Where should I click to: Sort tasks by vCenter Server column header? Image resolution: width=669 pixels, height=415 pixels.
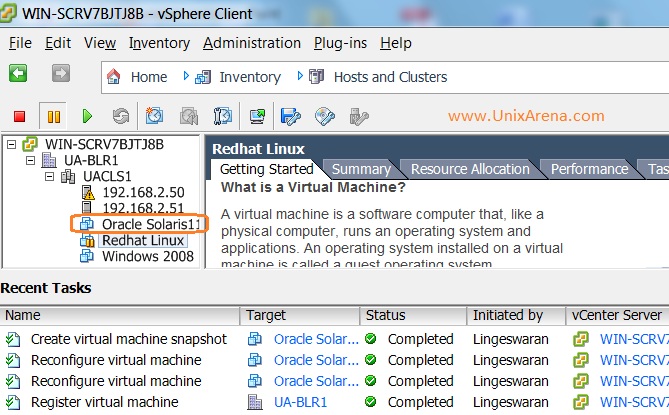point(617,315)
